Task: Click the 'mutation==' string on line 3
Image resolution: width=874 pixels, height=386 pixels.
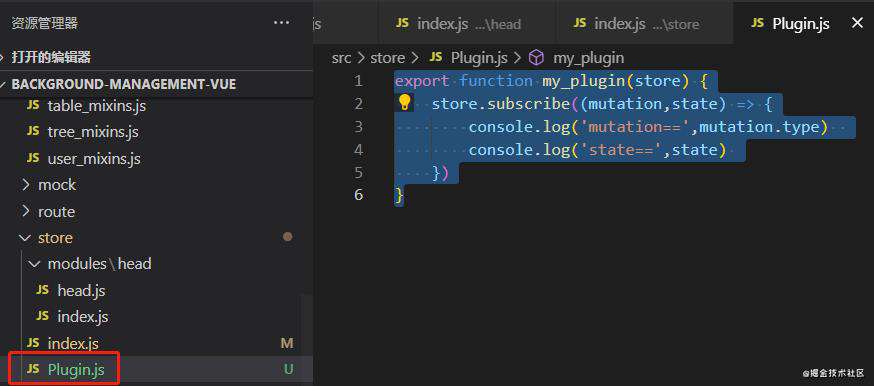Action: pyautogui.click(x=635, y=127)
